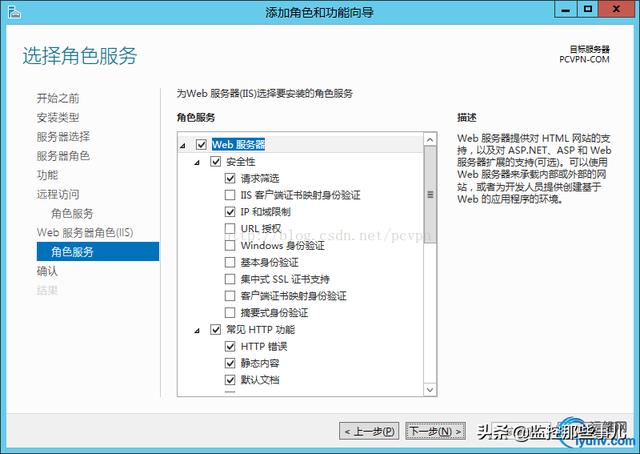Open the 服务器选择 step
The height and width of the screenshot is (454, 640).
pyautogui.click(x=63, y=137)
